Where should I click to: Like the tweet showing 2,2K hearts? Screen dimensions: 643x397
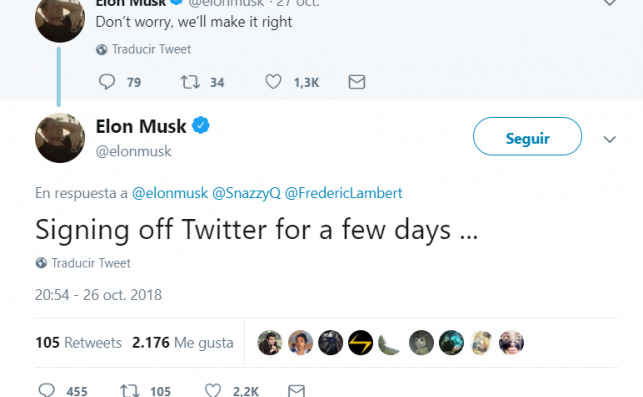[x=213, y=390]
